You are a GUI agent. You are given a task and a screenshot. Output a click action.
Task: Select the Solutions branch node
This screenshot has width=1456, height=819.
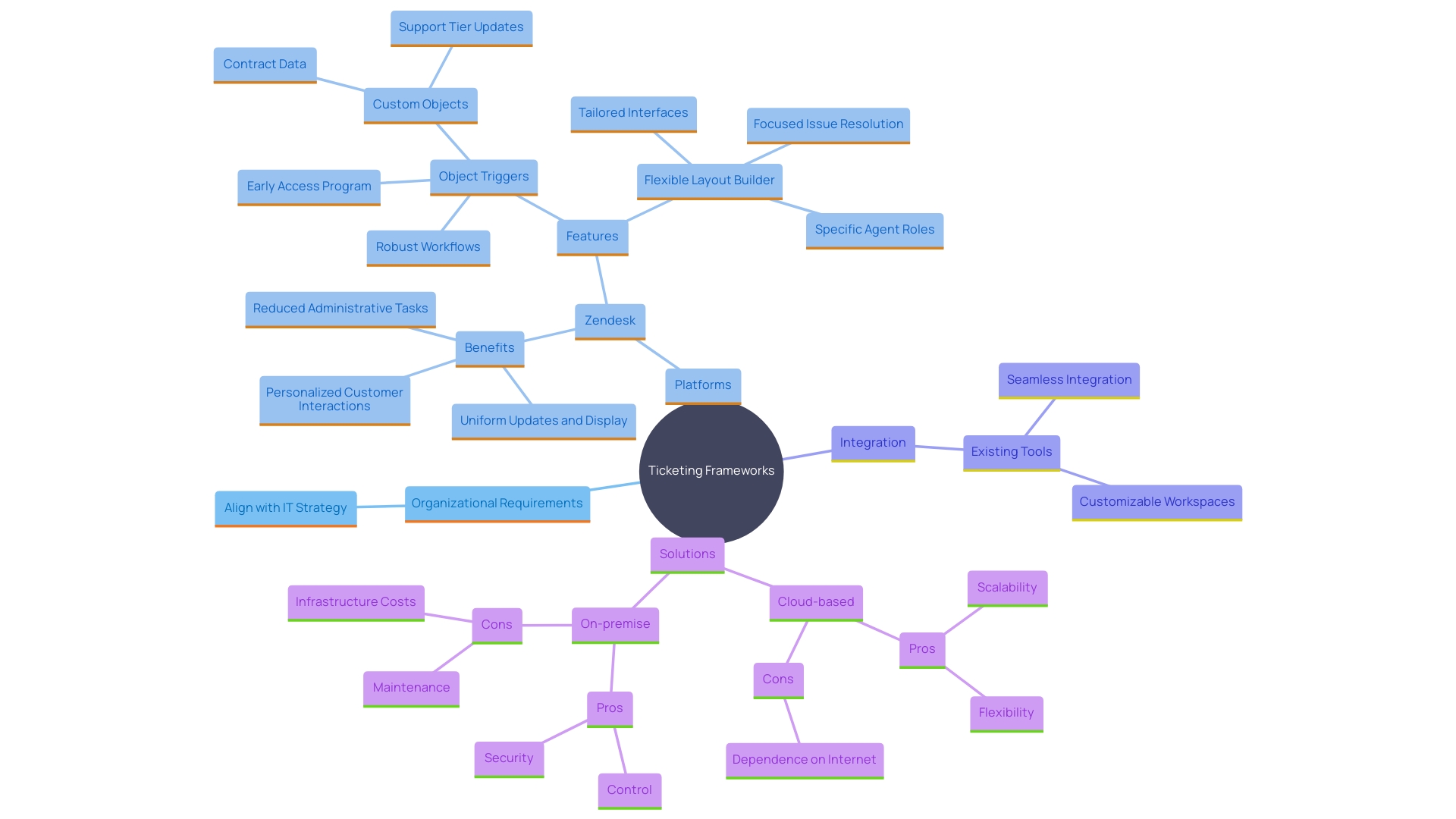pos(688,553)
